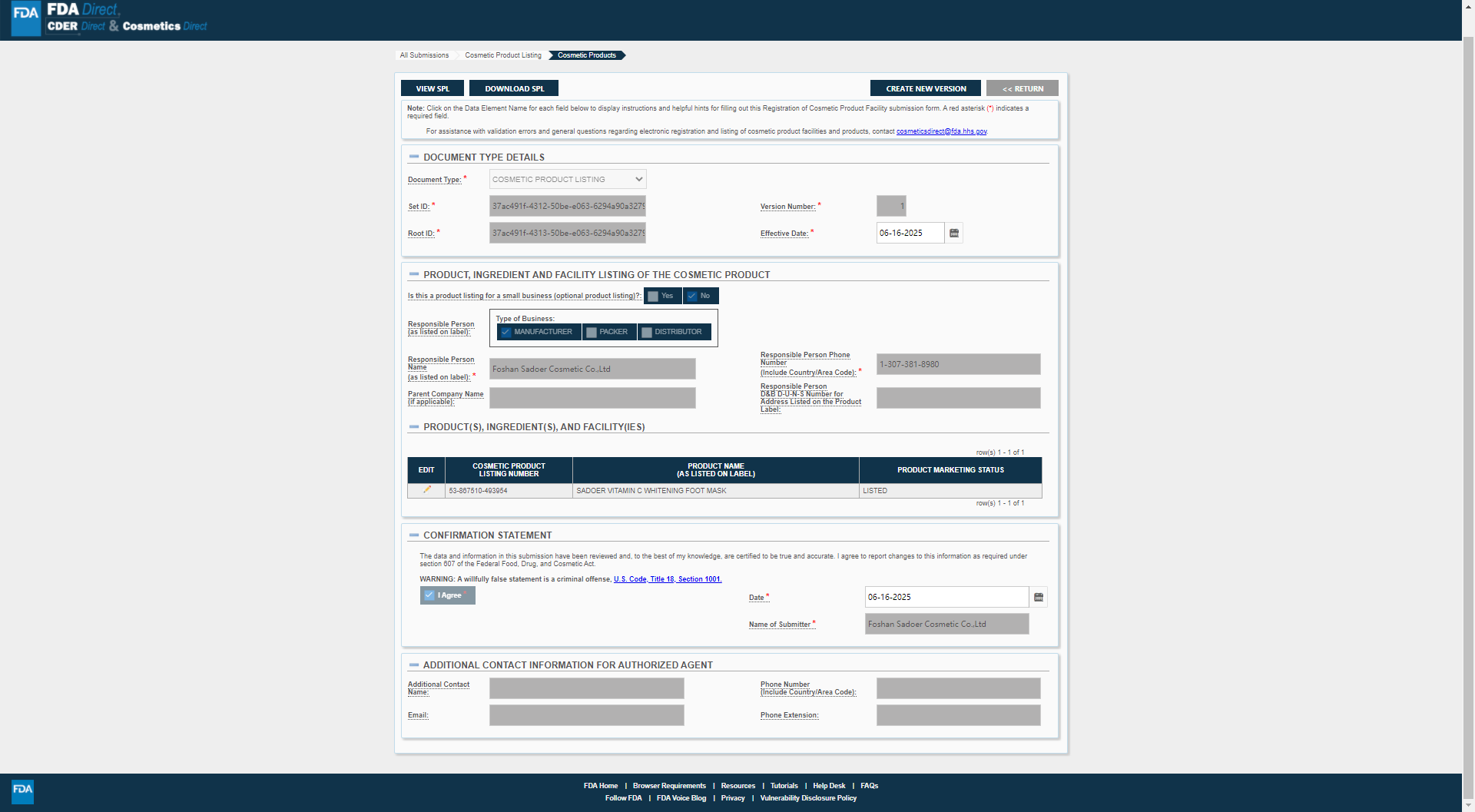Click the Additional Contact Name field

586,688
